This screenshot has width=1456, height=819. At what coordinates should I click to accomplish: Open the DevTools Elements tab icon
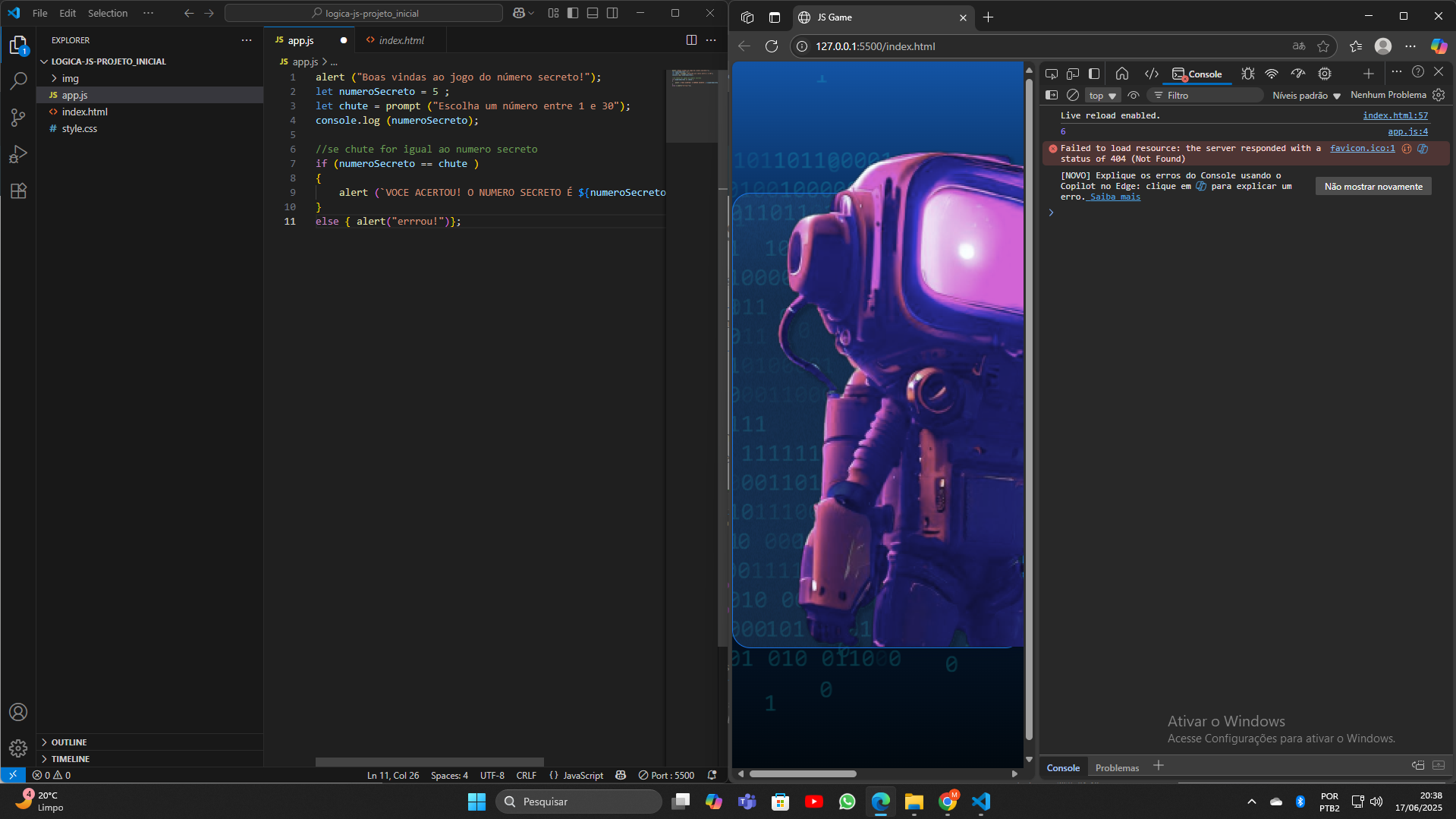click(1151, 74)
